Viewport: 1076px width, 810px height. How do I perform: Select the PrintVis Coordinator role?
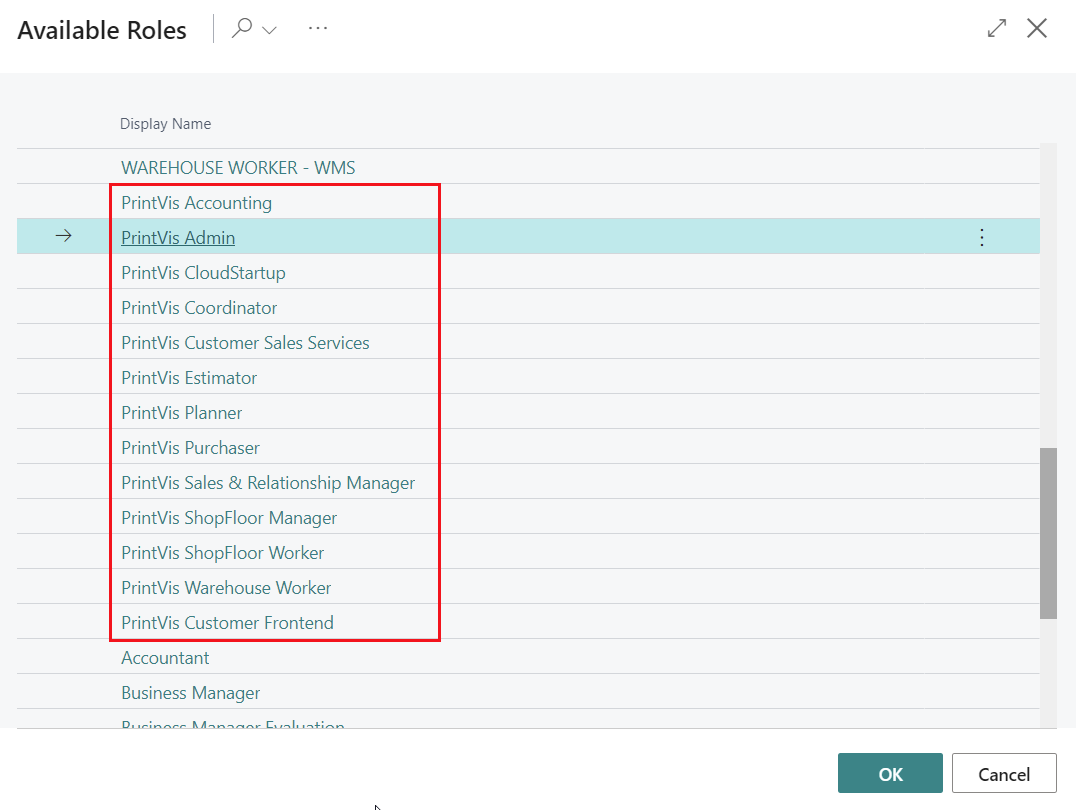point(198,307)
